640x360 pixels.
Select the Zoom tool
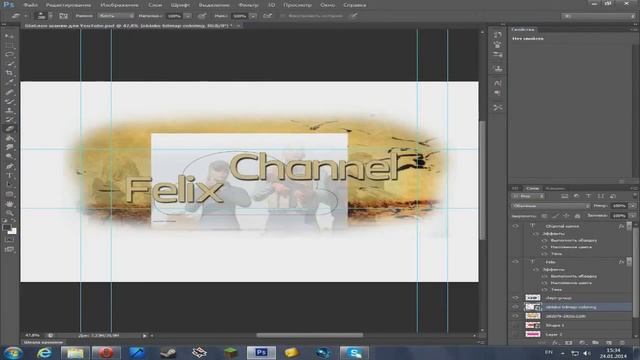pos(9,212)
